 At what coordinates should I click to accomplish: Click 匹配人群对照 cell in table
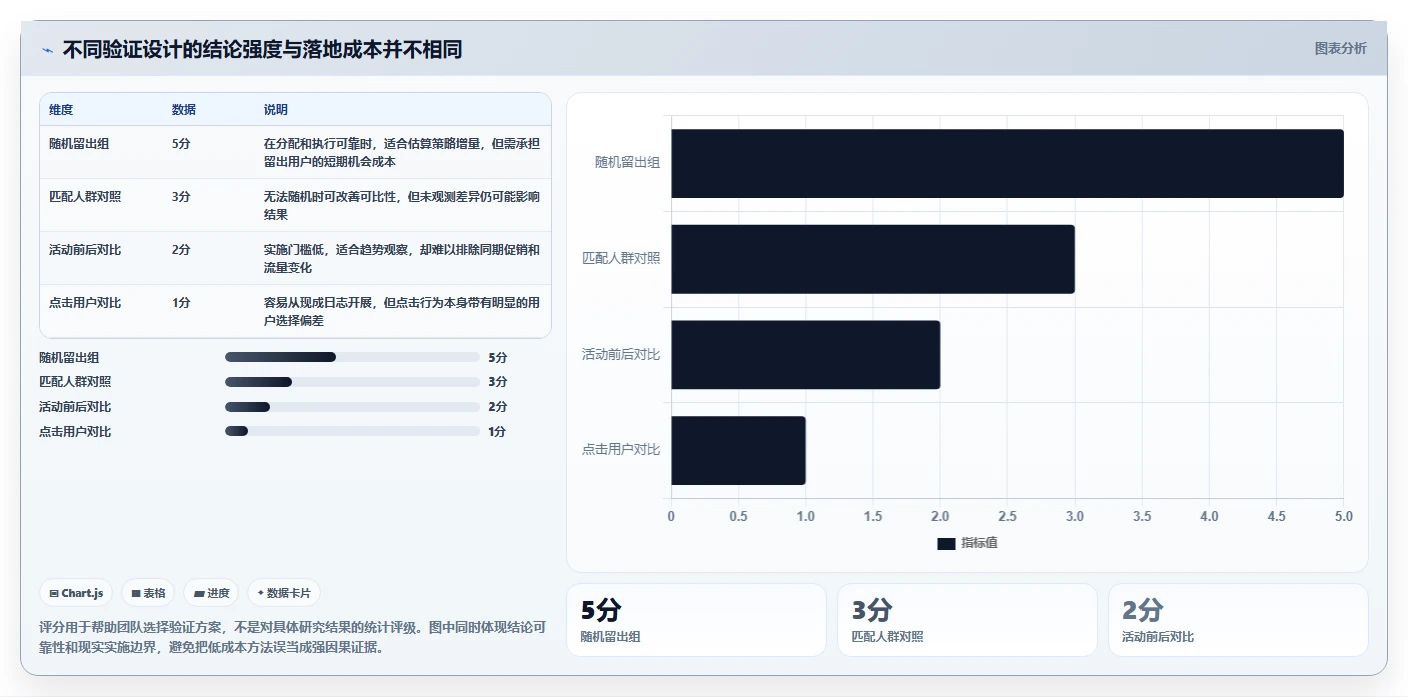(85, 196)
